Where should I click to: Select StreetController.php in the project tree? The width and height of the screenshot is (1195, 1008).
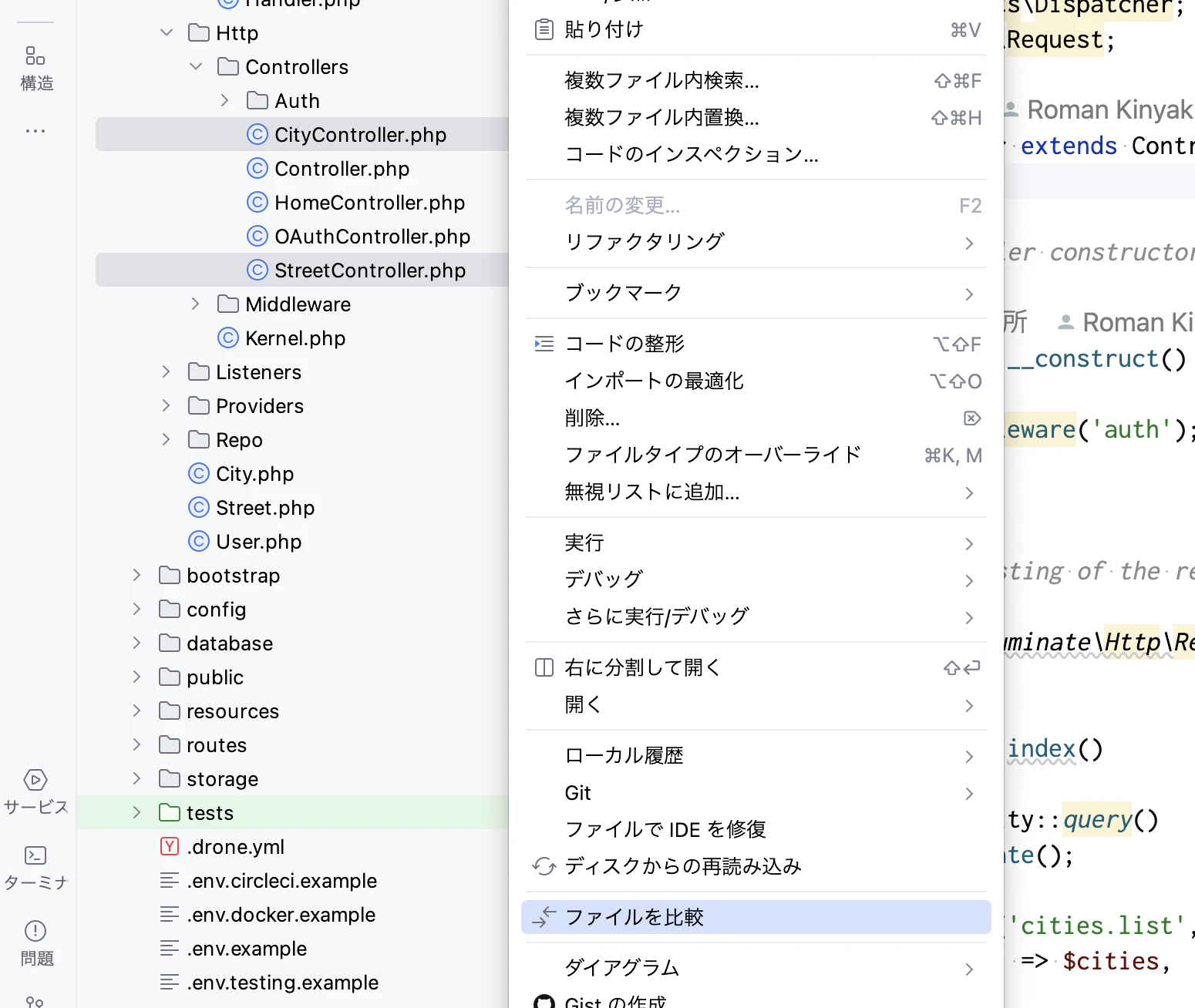pyautogui.click(x=369, y=270)
